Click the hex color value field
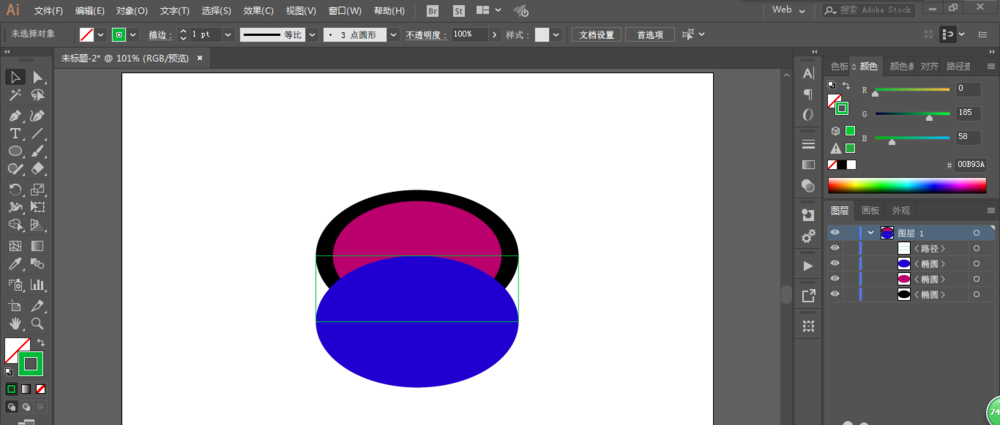 (x=970, y=164)
